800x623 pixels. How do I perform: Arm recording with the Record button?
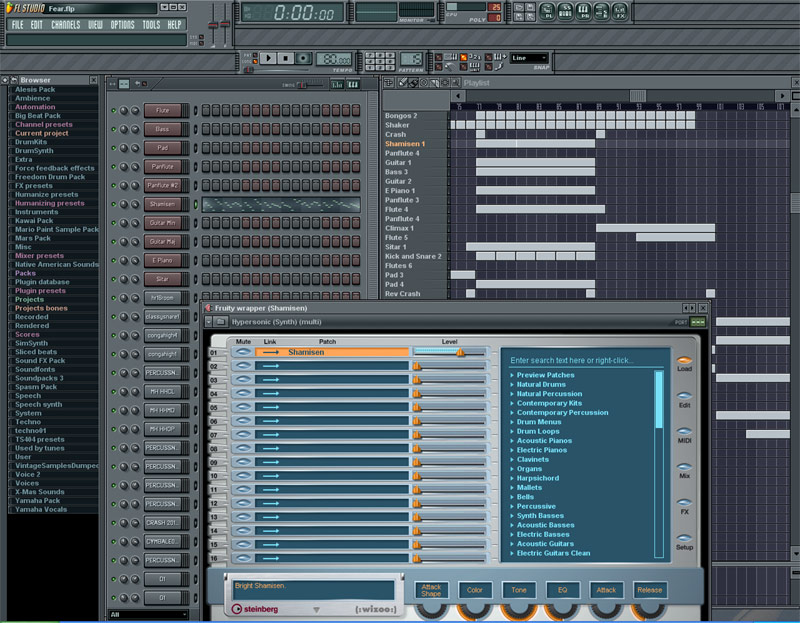coord(303,58)
